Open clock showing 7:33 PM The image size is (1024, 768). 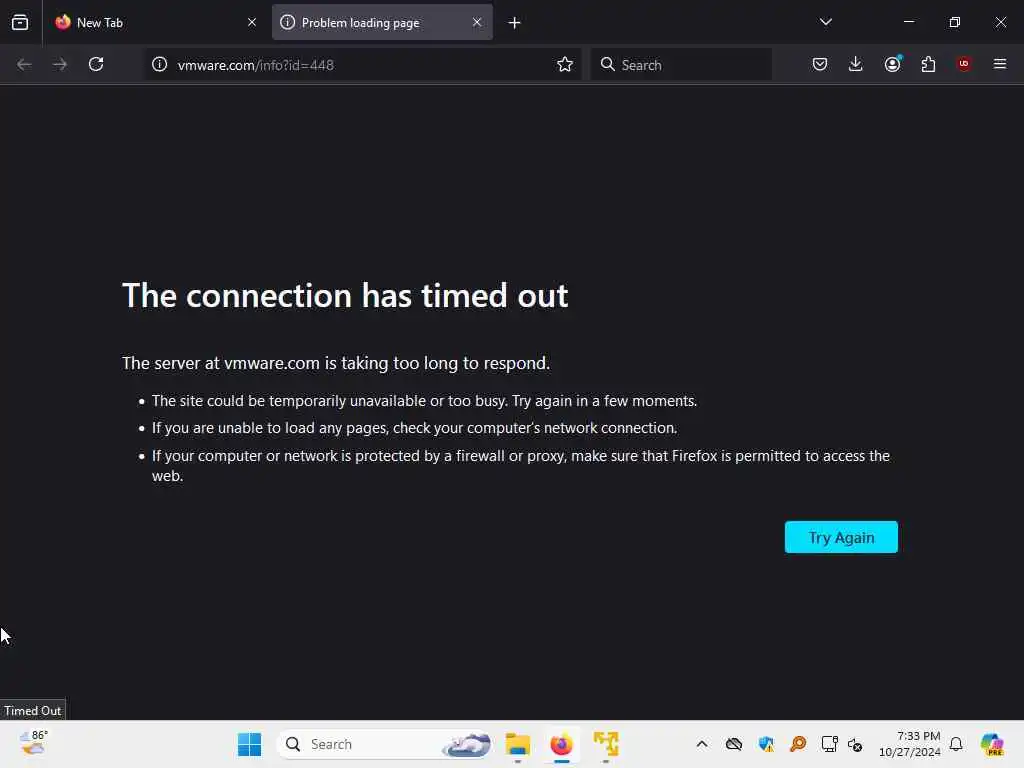click(x=910, y=744)
